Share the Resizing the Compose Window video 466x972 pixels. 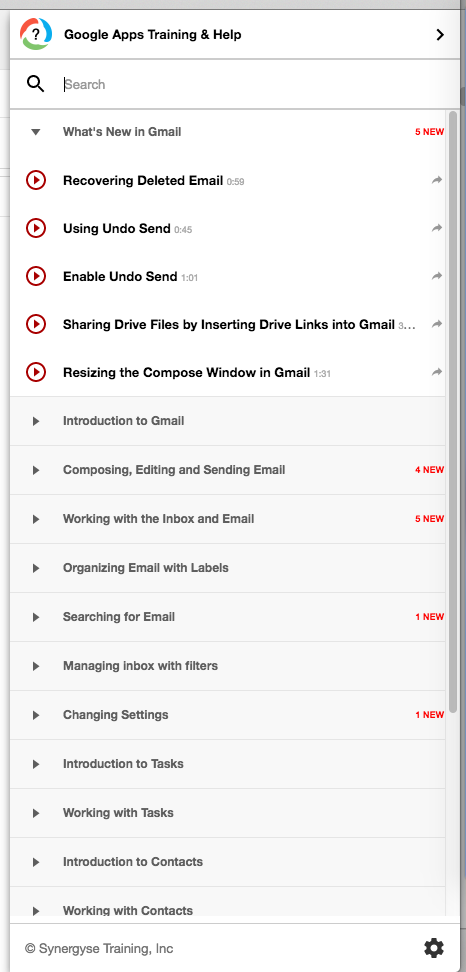point(437,372)
